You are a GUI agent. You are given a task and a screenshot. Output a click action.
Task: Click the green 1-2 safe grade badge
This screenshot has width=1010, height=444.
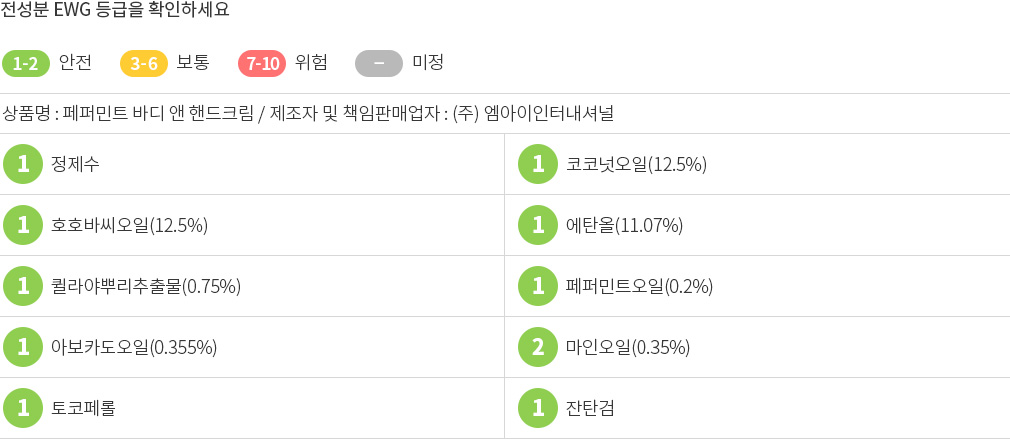tap(26, 63)
